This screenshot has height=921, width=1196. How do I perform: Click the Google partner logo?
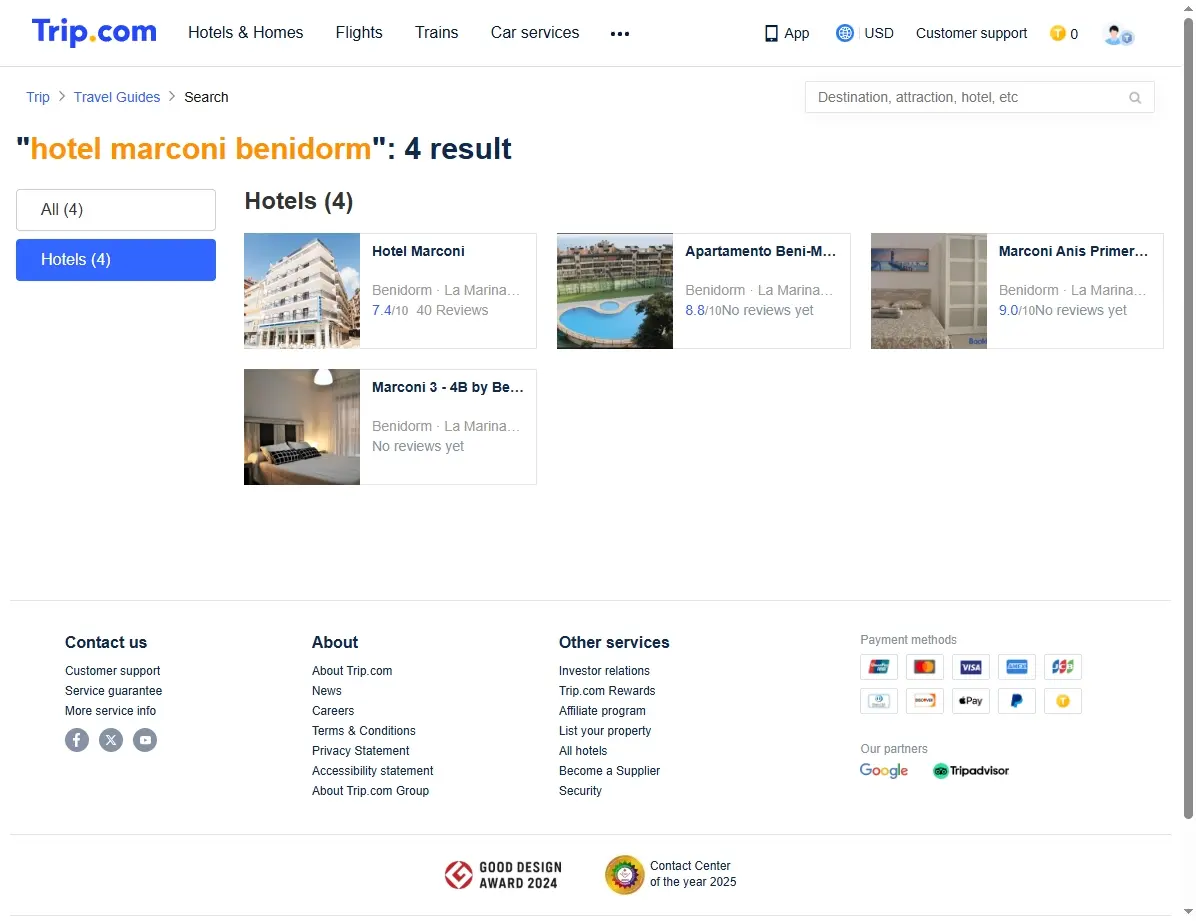(883, 771)
